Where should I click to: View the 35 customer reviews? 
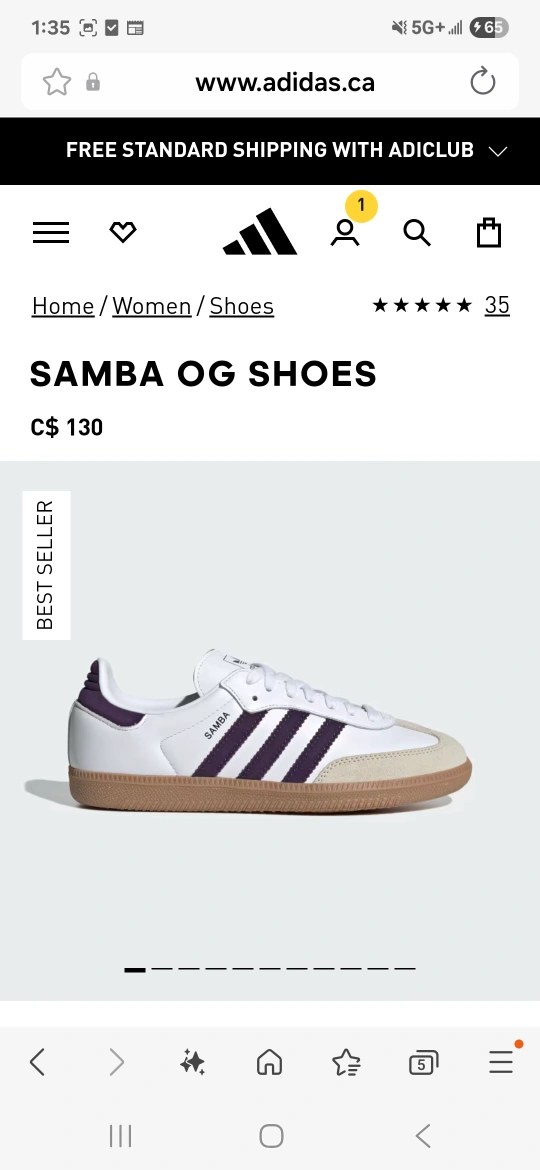[x=497, y=304]
